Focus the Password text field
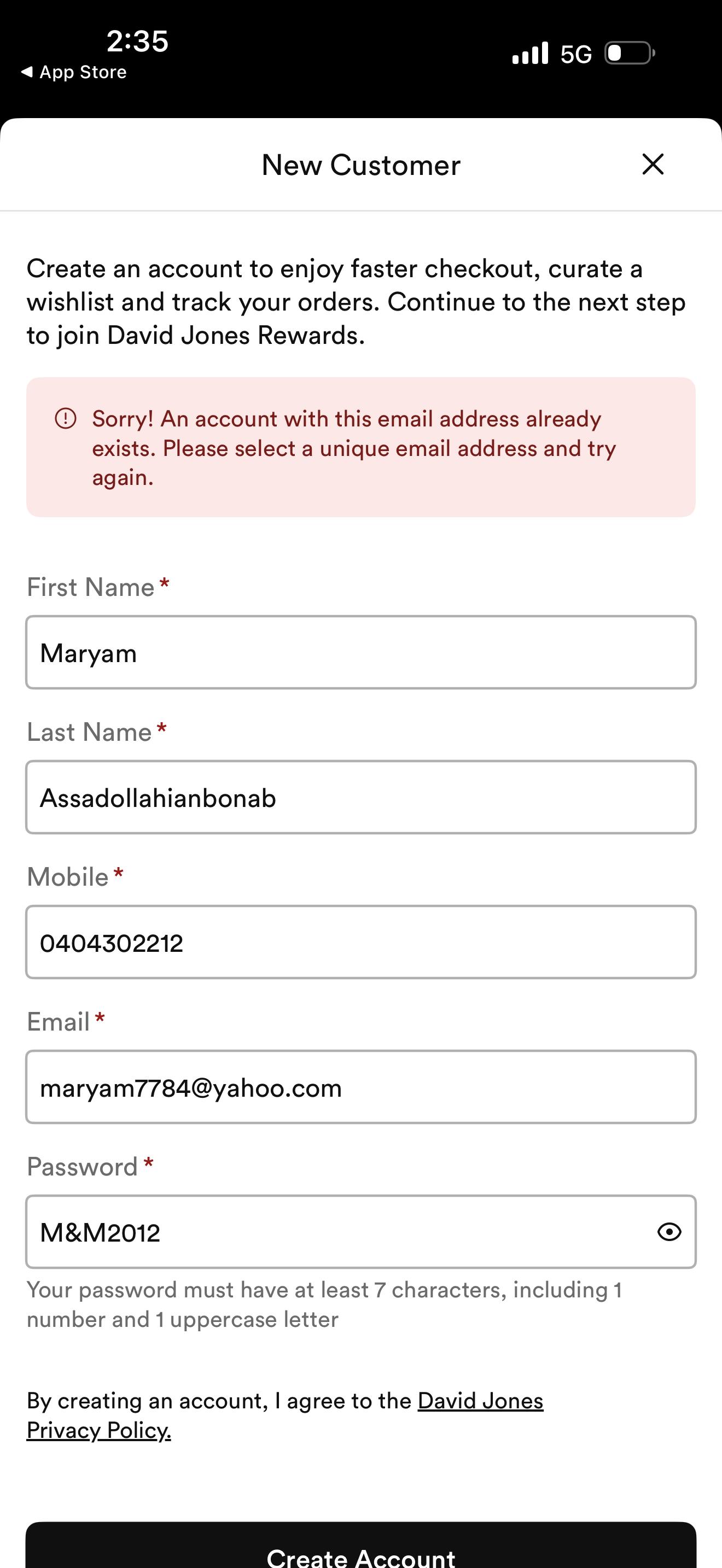This screenshot has width=722, height=1568. point(335,1232)
